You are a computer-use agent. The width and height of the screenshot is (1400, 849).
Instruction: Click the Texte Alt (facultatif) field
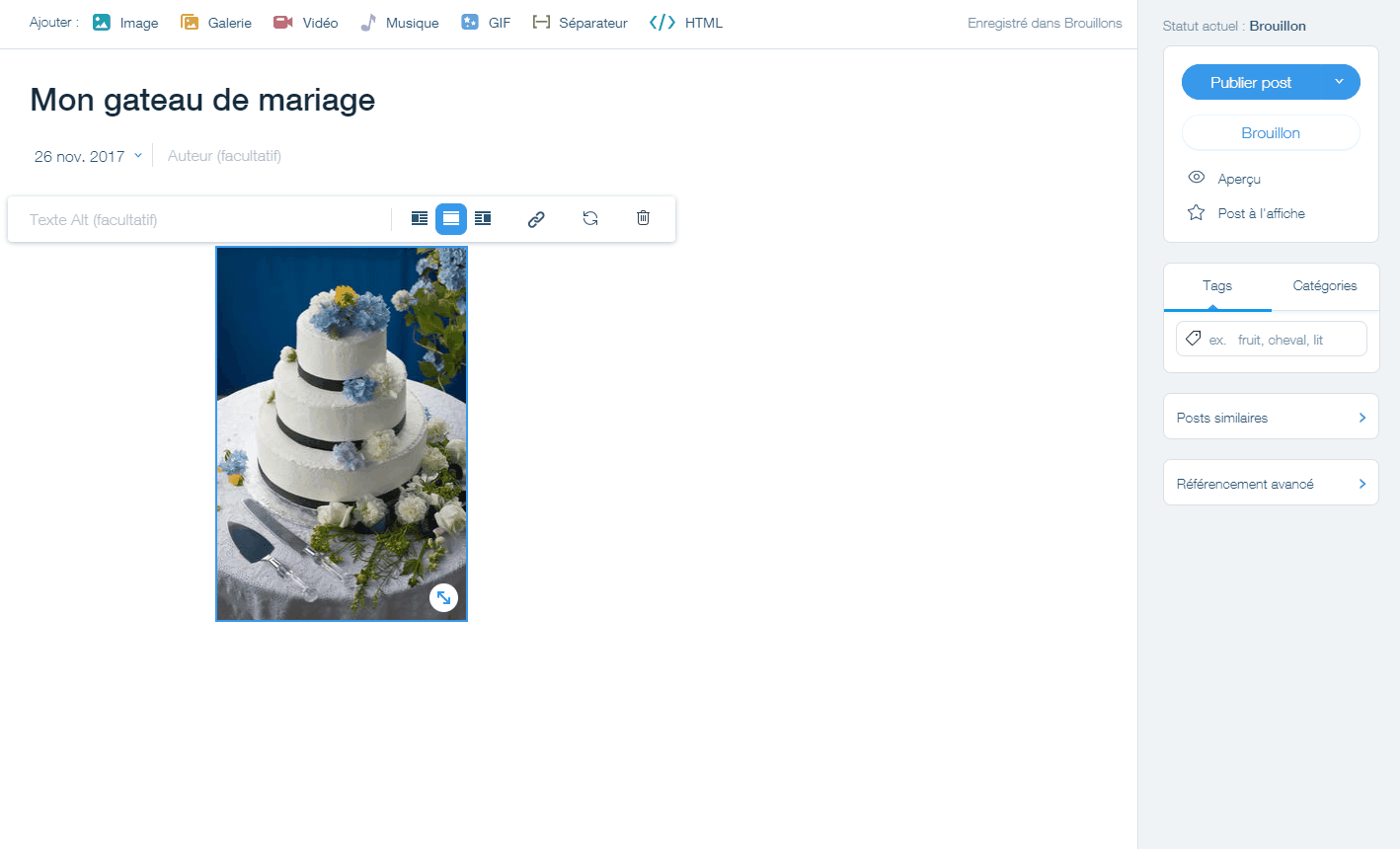[x=202, y=219]
